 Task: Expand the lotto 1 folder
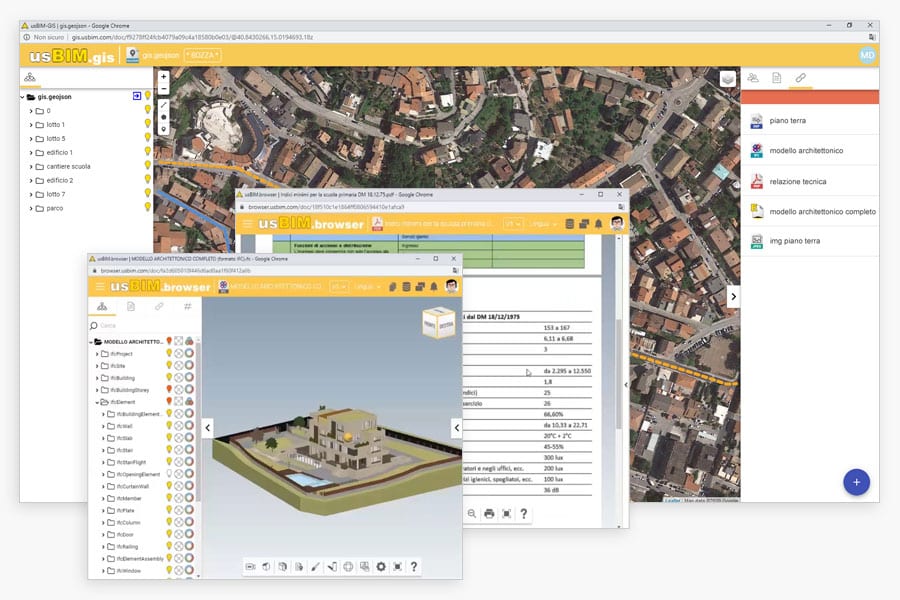click(x=31, y=125)
